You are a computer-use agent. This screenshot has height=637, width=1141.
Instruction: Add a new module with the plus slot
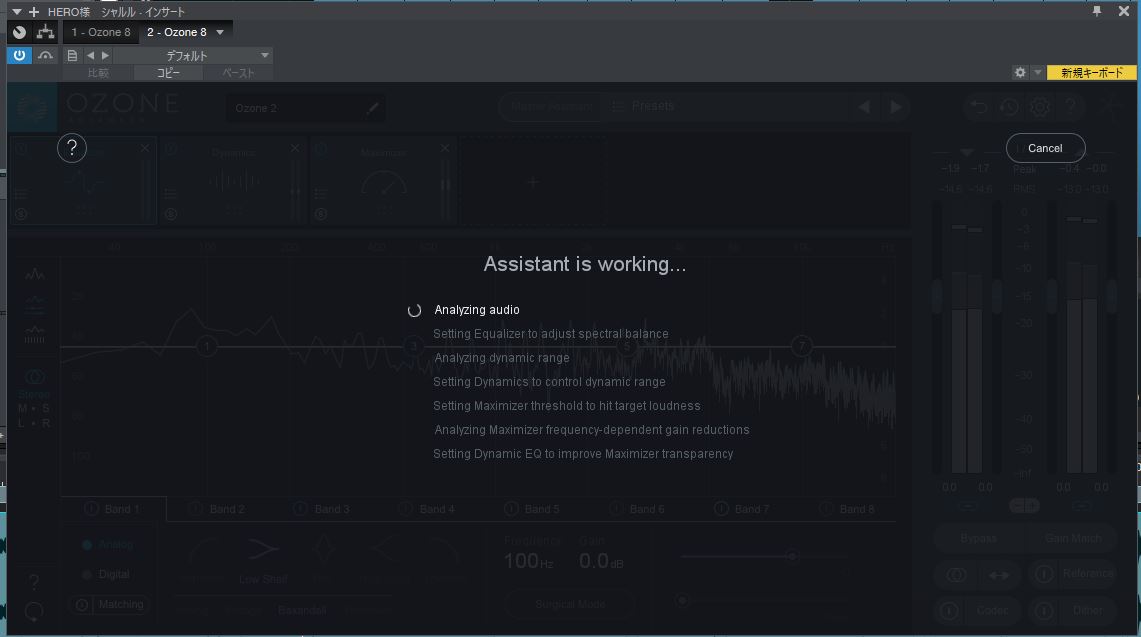click(x=533, y=182)
